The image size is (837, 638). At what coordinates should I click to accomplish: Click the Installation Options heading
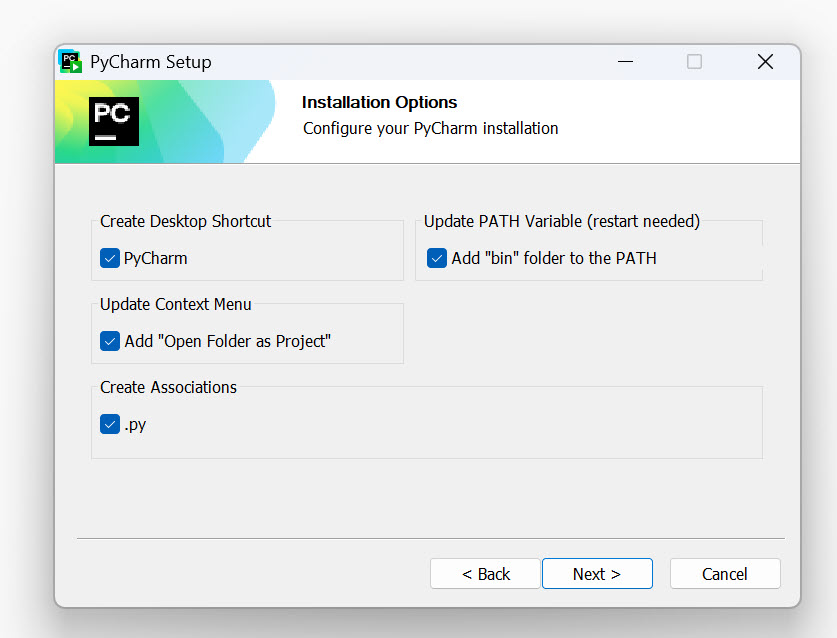tap(379, 102)
